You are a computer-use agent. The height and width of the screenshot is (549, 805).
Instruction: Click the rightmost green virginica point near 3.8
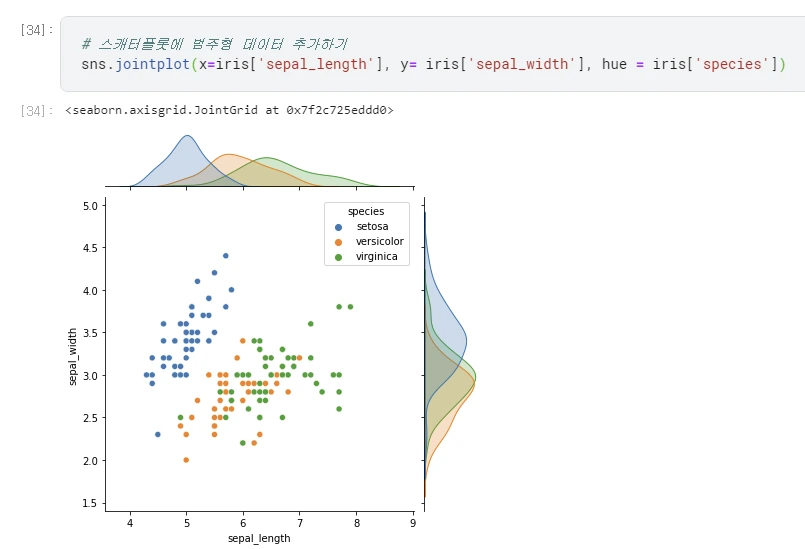350,307
